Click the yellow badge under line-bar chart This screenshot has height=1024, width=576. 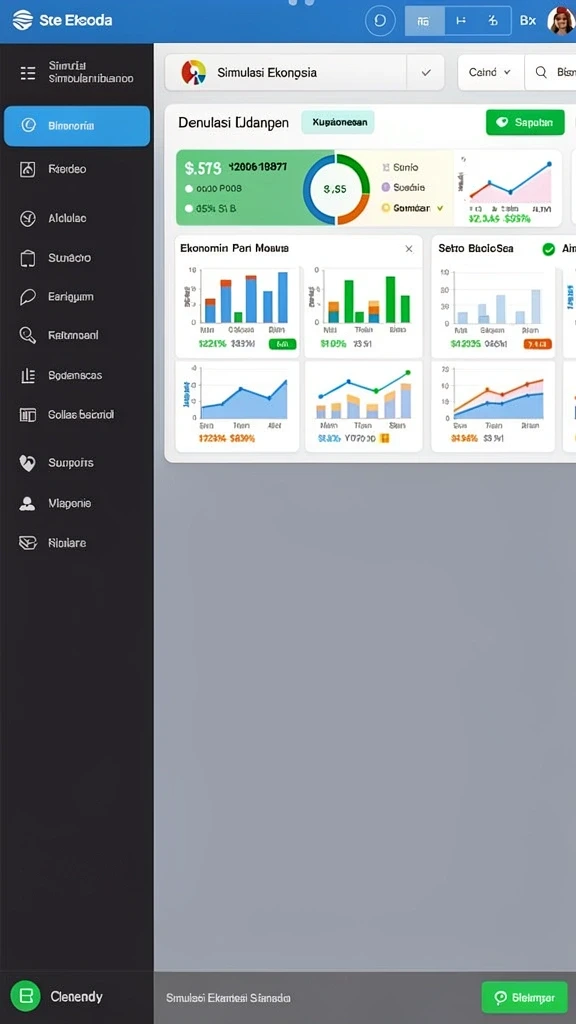pos(384,439)
